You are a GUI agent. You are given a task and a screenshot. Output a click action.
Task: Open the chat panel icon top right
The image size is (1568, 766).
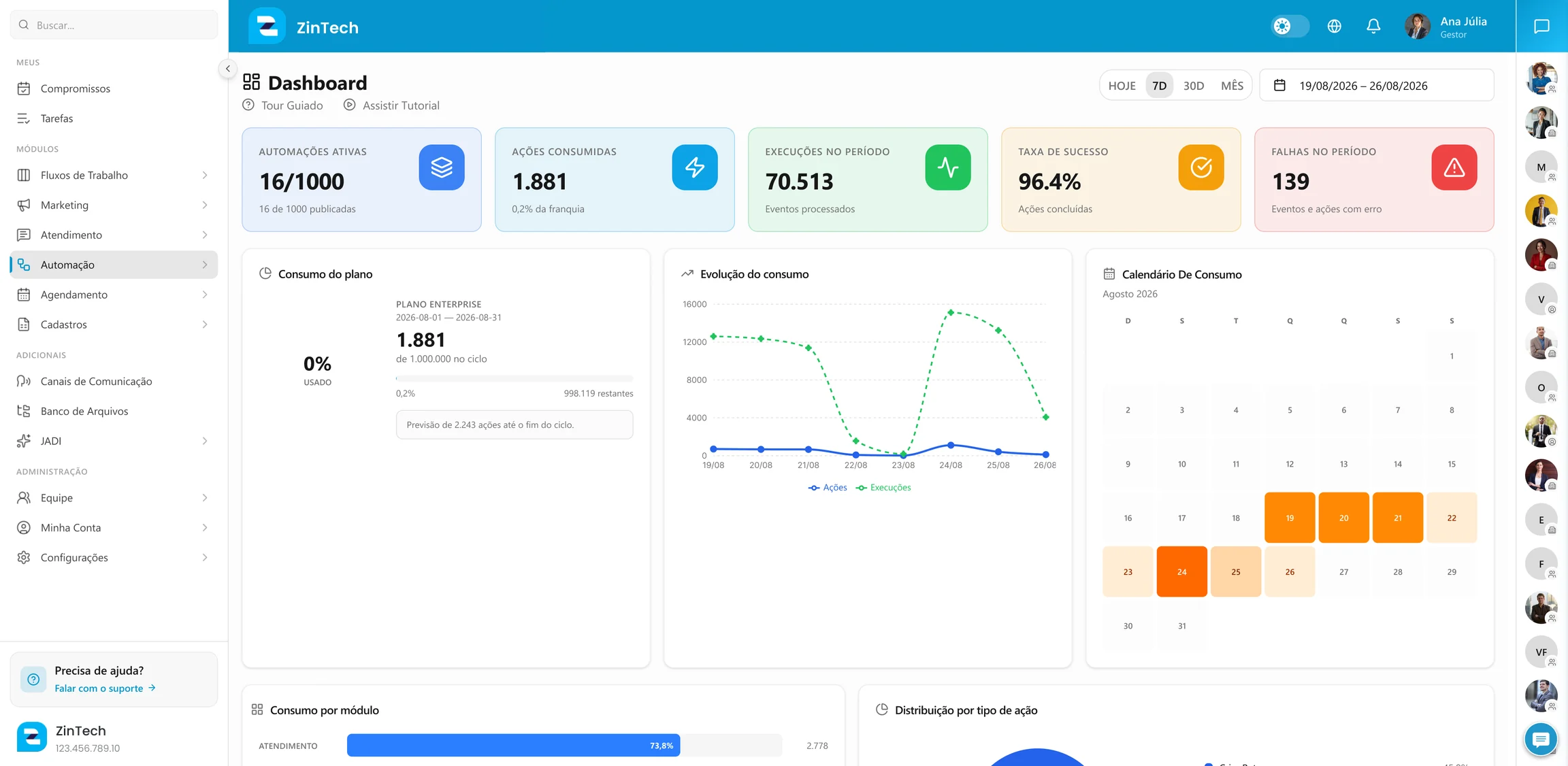point(1541,26)
